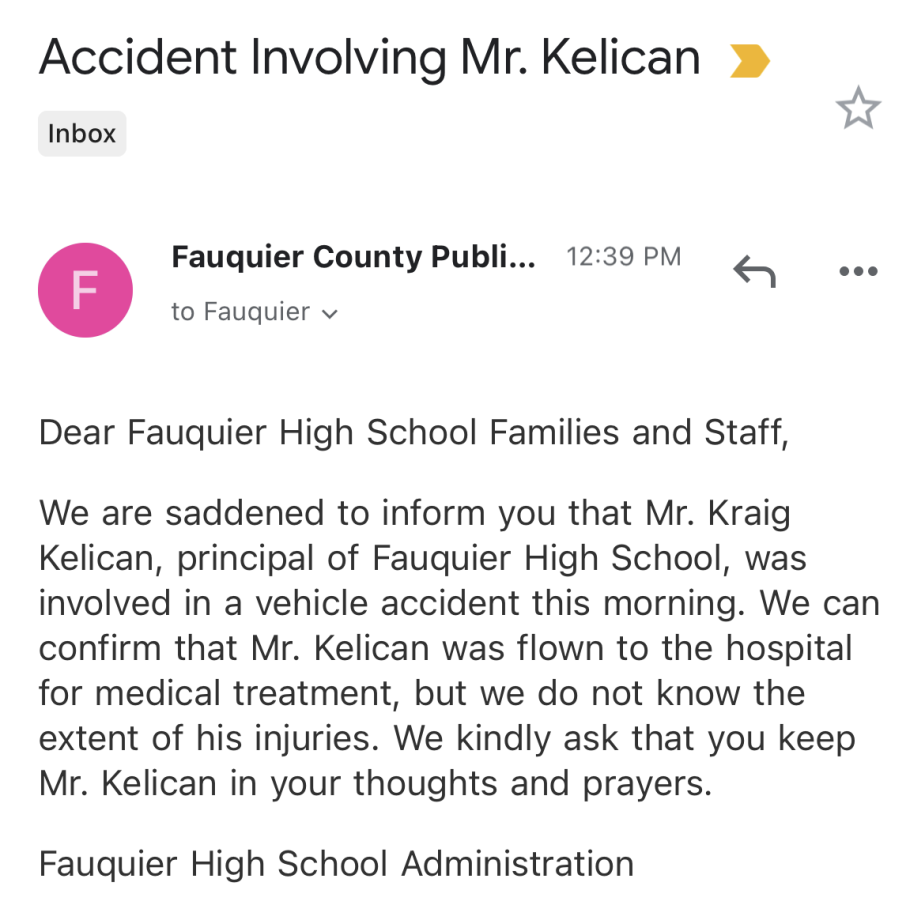923x900 pixels.
Task: Tap 'thoughts and prayers' closing phrase
Action: 528,784
